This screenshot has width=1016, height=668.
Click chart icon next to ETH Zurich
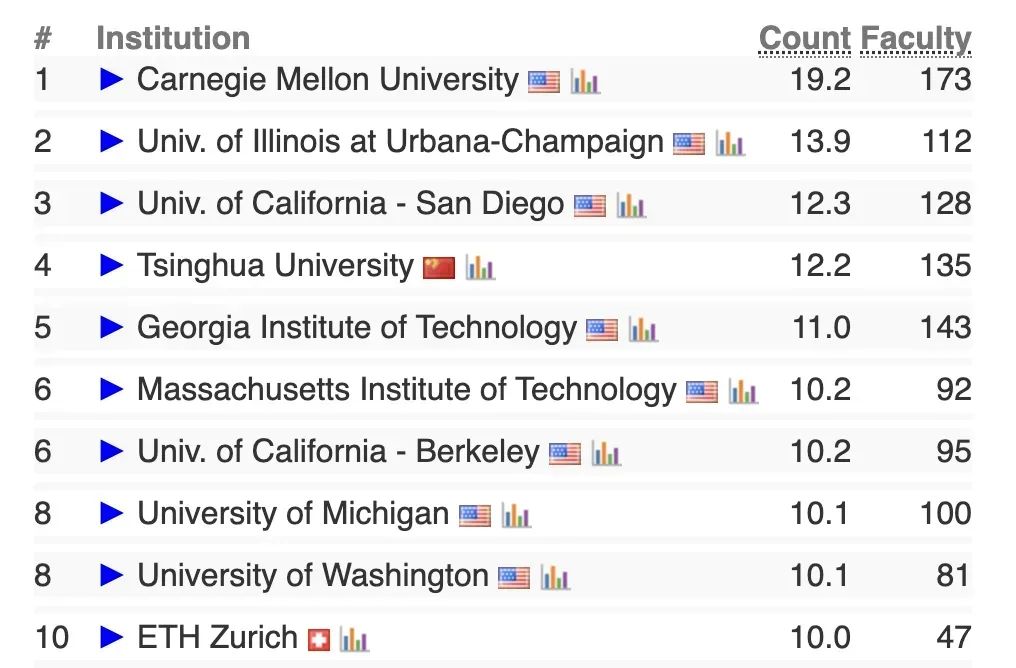click(x=354, y=639)
